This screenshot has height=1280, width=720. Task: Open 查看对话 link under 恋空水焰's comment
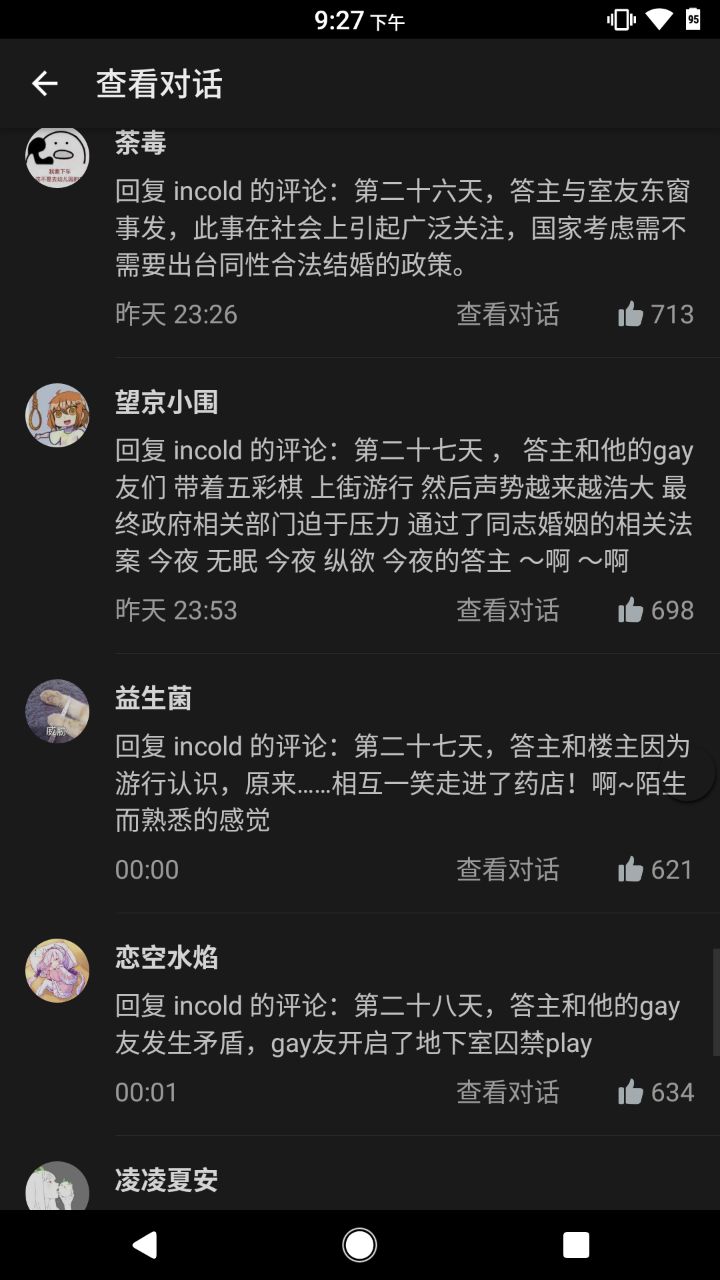(x=508, y=1092)
